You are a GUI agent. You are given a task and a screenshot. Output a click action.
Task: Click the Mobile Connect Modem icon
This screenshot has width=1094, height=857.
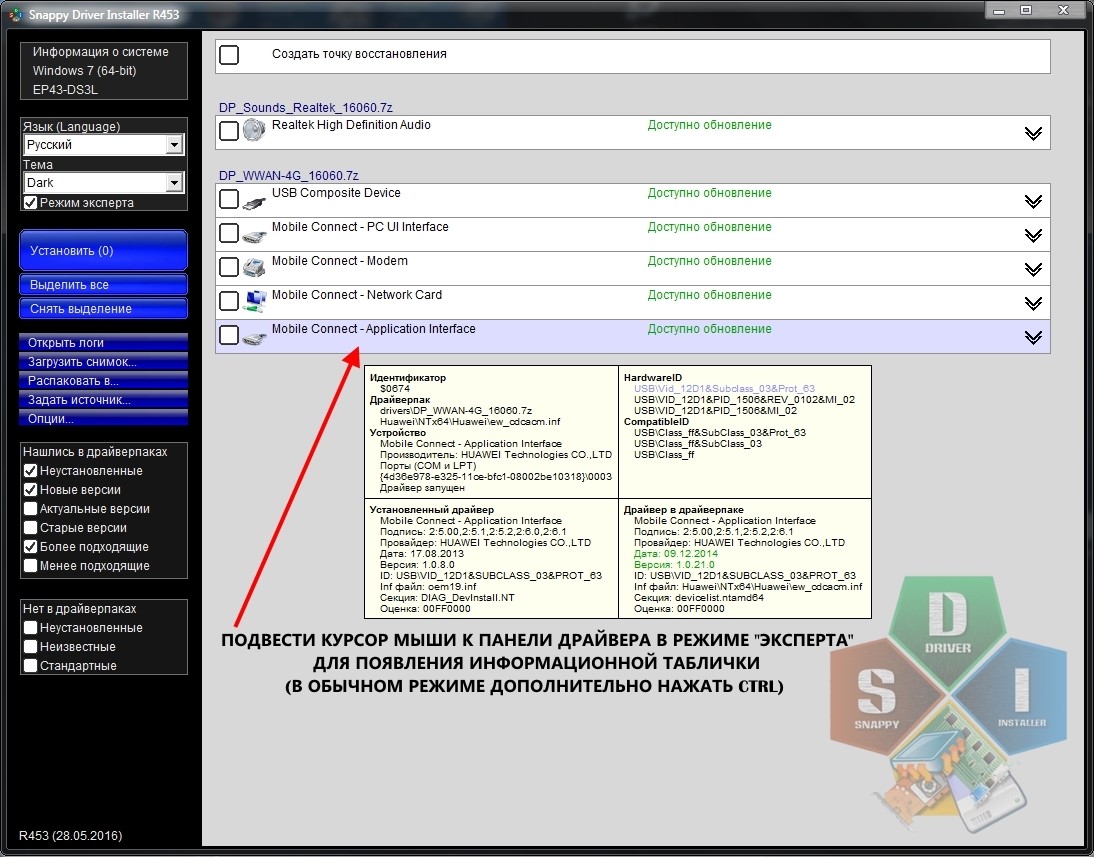pyautogui.click(x=255, y=267)
